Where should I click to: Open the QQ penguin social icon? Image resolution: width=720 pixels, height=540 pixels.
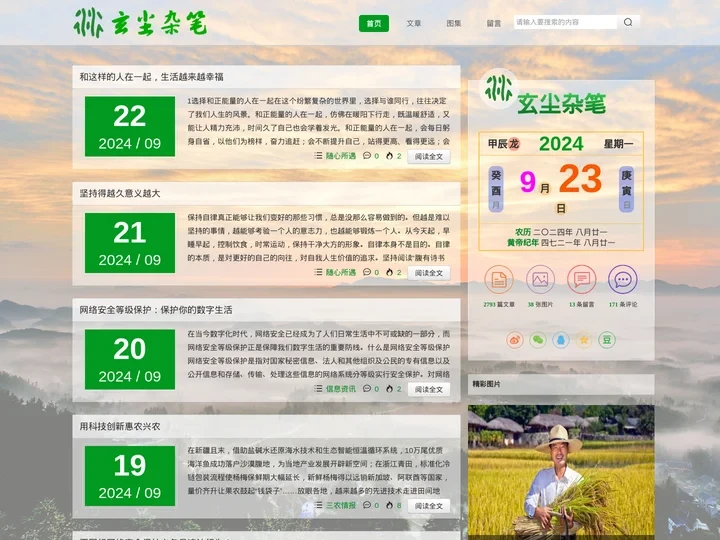tap(561, 340)
